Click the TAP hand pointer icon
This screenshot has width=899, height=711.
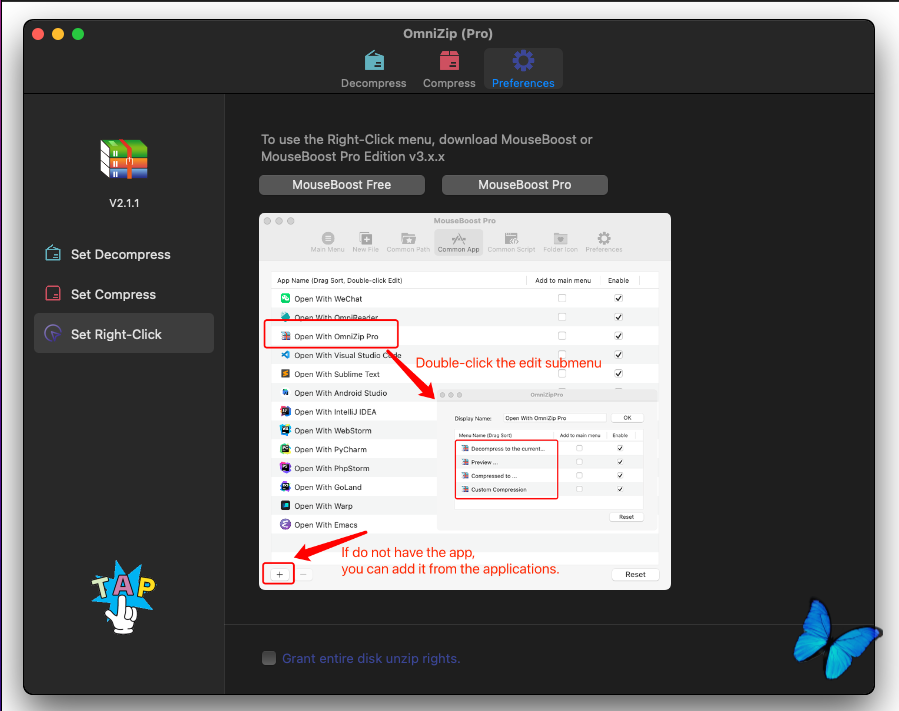point(123,597)
